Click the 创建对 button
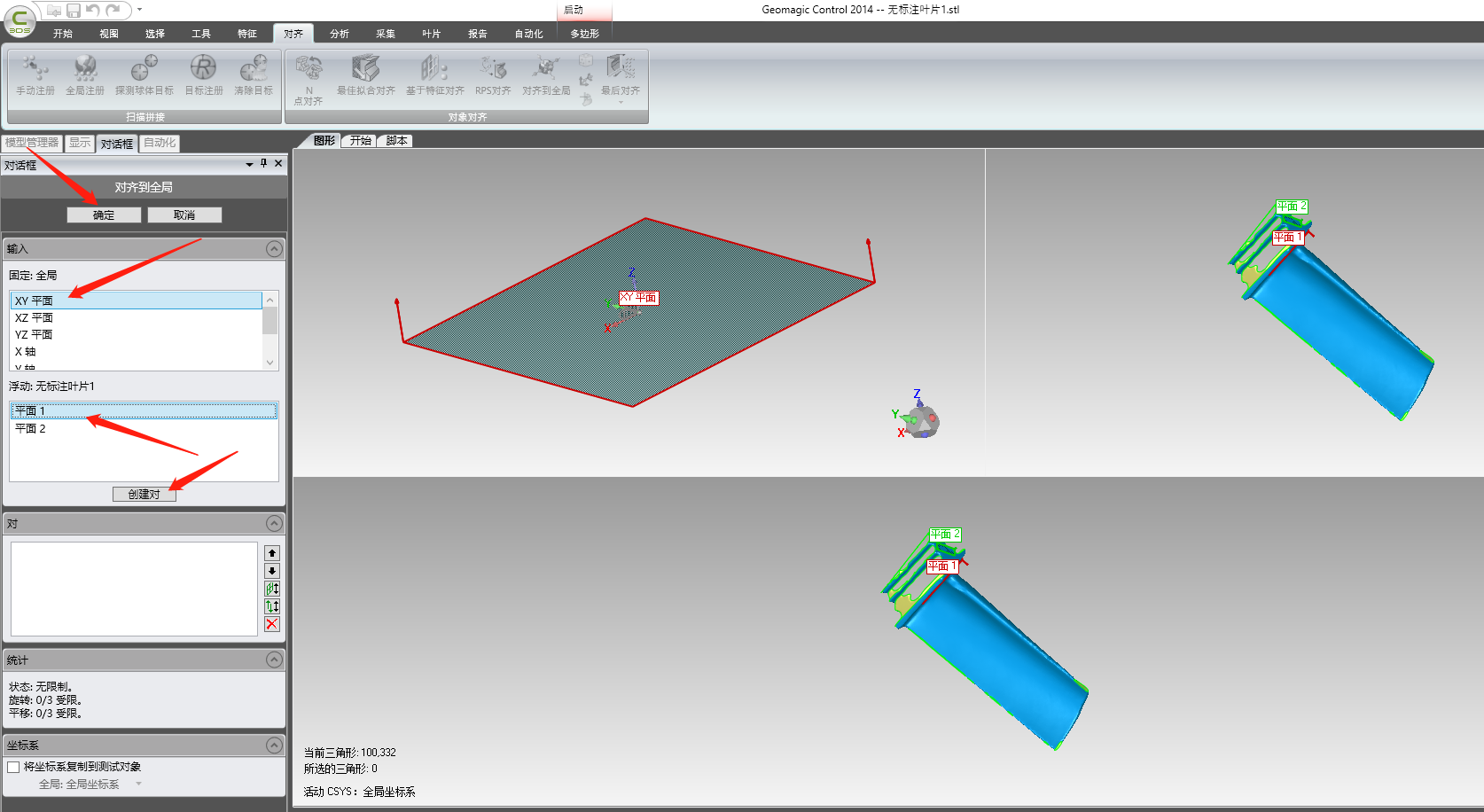 [x=144, y=495]
